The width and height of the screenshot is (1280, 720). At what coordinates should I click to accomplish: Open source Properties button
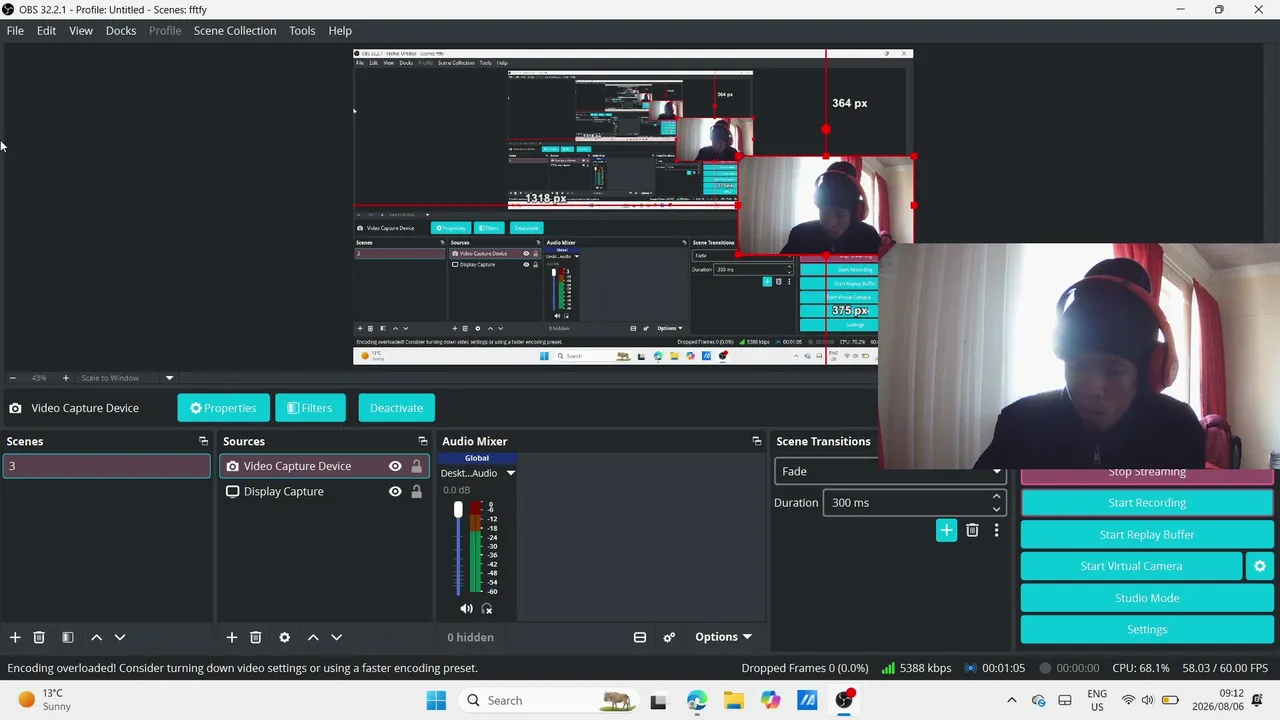[x=223, y=408]
